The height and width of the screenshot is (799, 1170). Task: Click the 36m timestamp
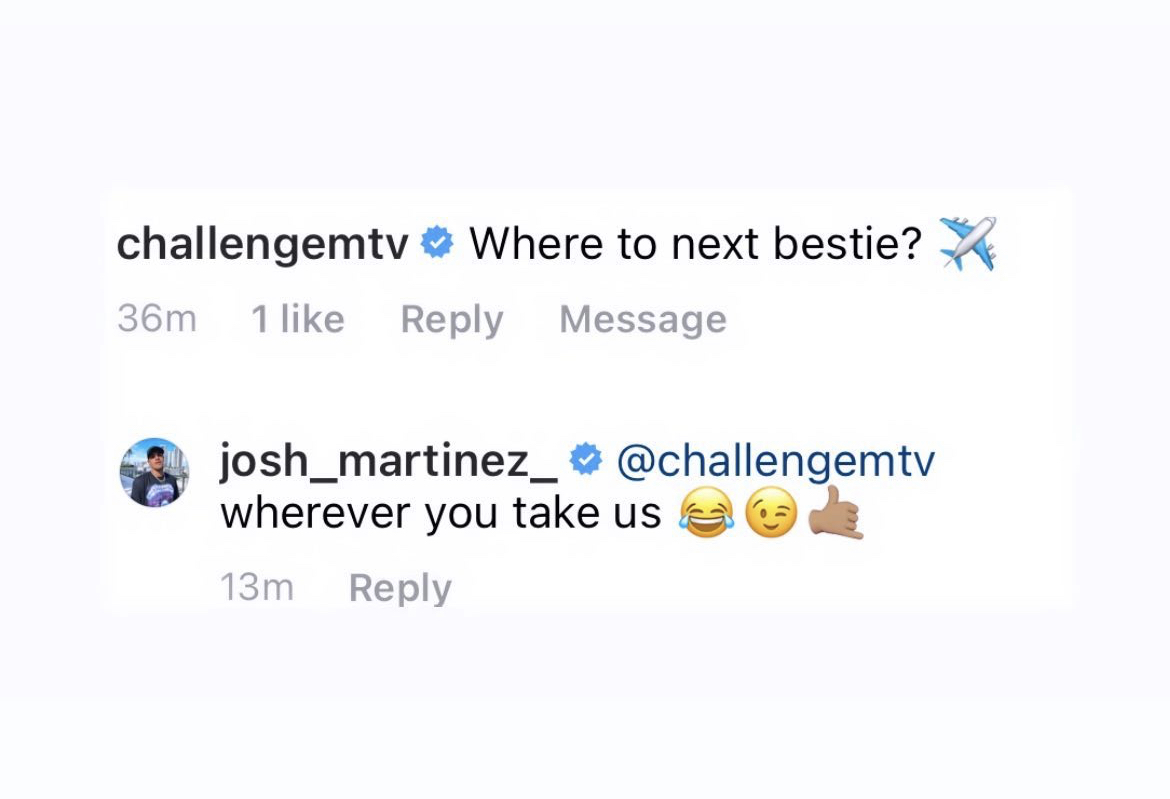(x=157, y=319)
